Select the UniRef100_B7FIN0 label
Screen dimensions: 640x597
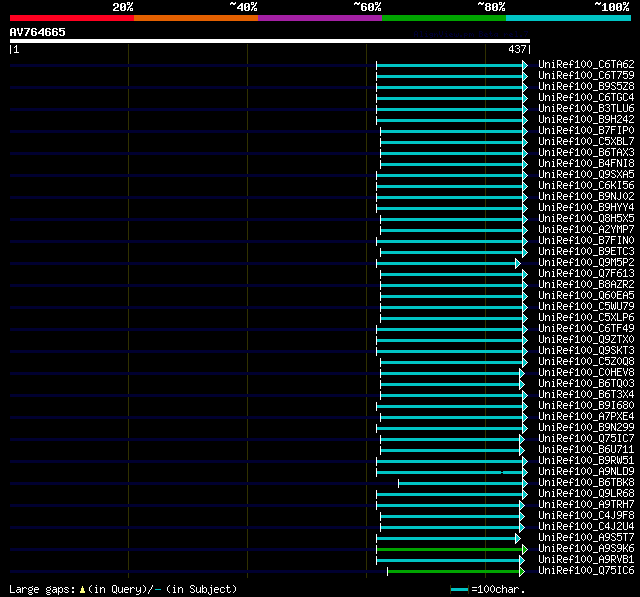[x=586, y=241]
